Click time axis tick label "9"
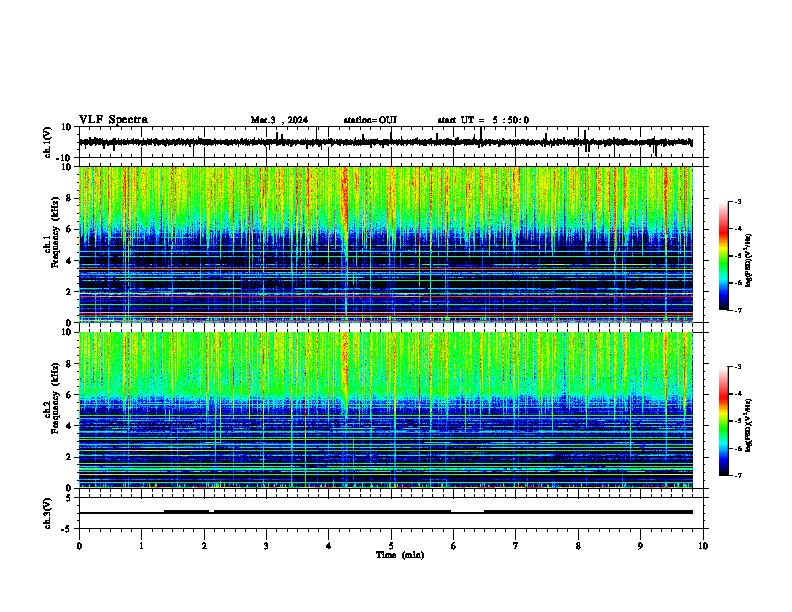The width and height of the screenshot is (792, 612). click(x=641, y=546)
